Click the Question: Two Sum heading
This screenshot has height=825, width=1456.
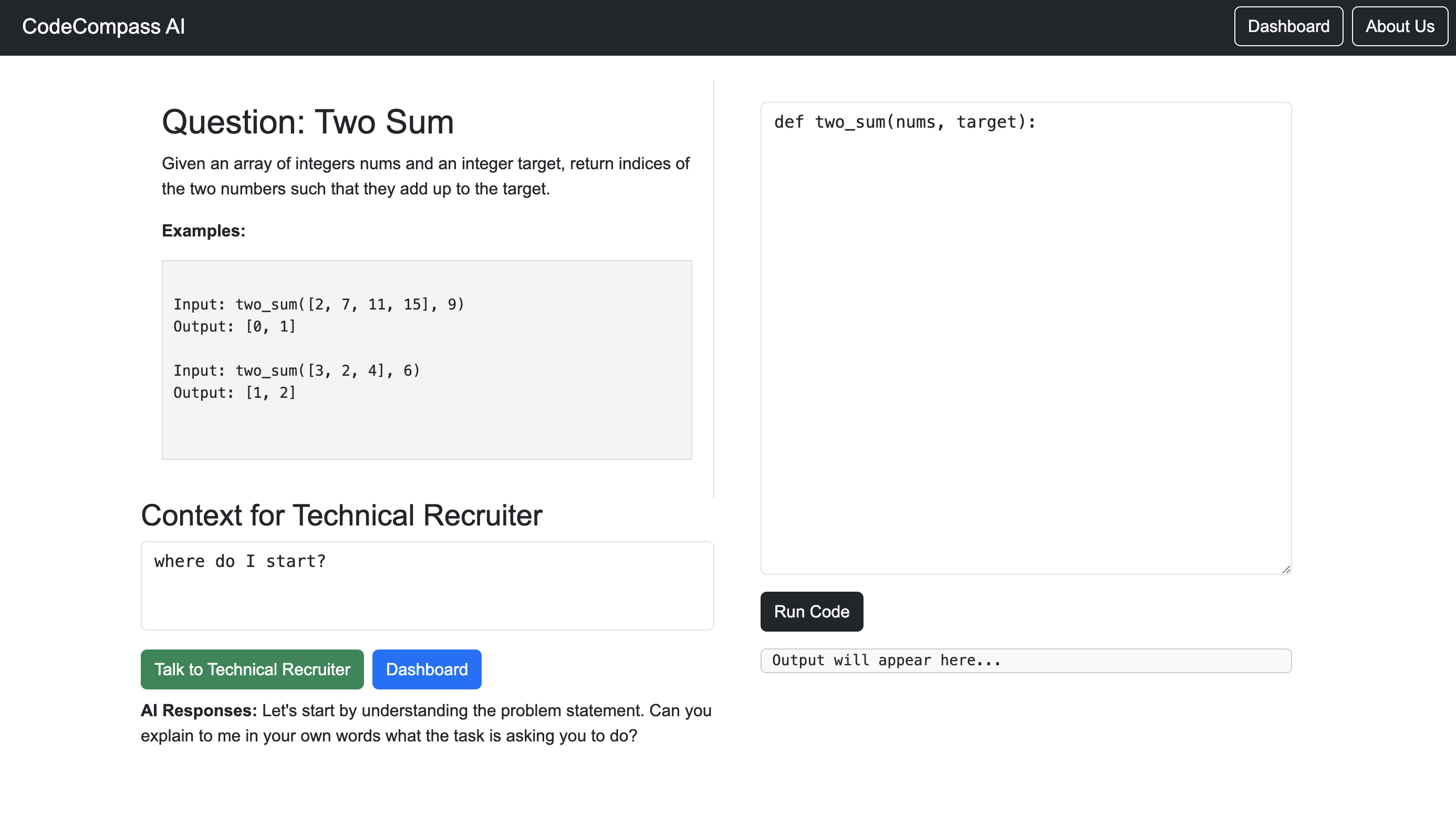tap(307, 122)
